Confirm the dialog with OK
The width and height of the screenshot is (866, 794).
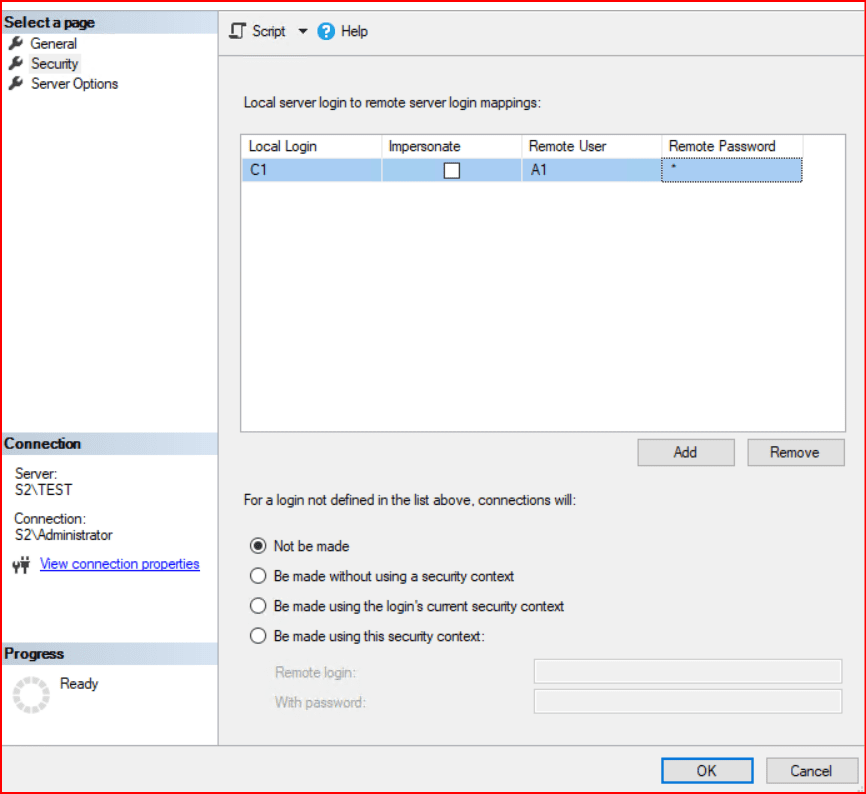(x=706, y=770)
